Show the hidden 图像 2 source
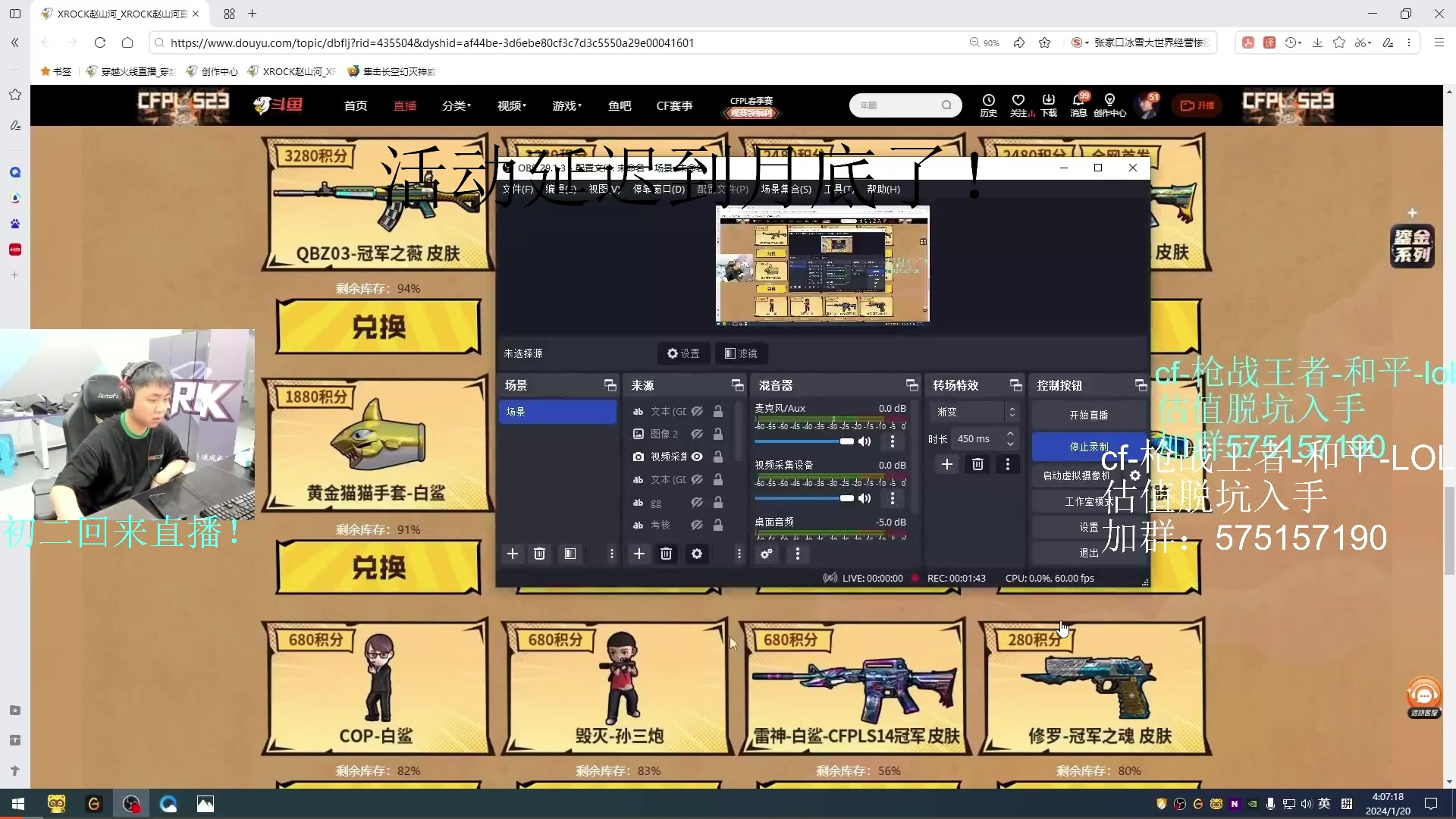The height and width of the screenshot is (819, 1456). 697,434
